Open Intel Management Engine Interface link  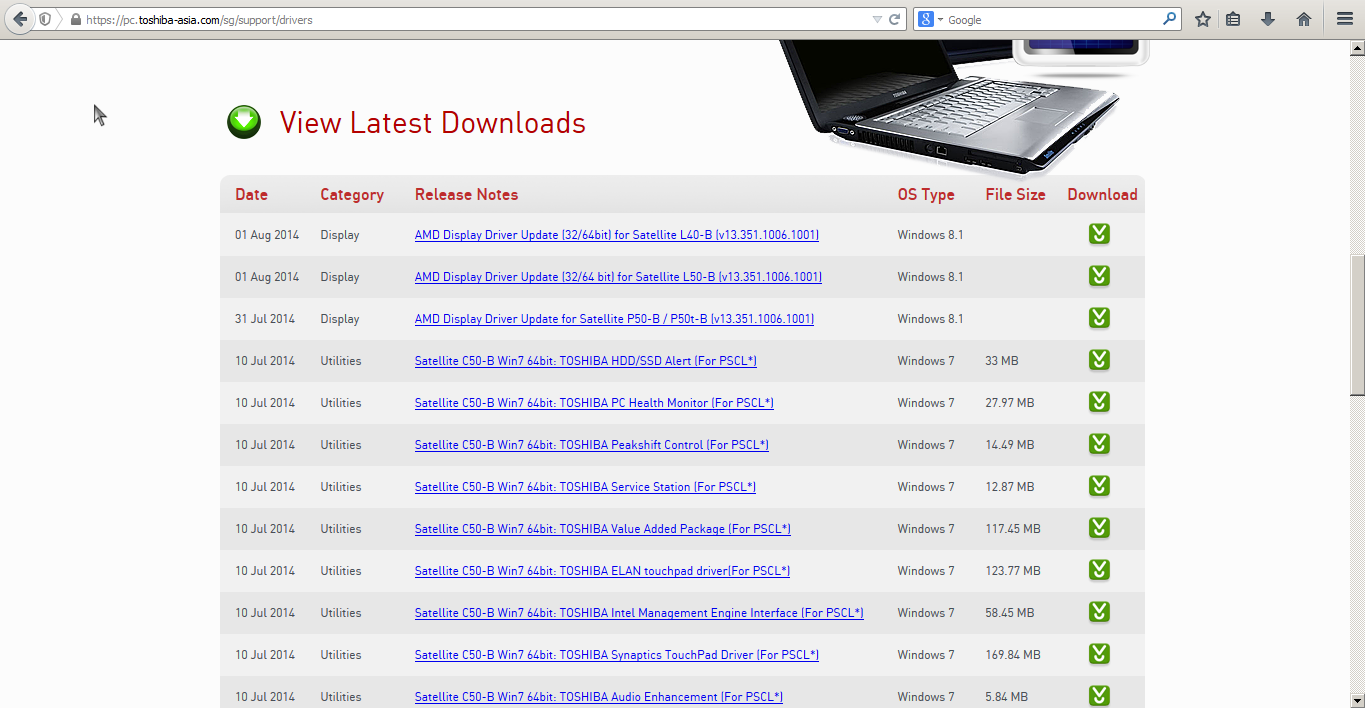(639, 613)
